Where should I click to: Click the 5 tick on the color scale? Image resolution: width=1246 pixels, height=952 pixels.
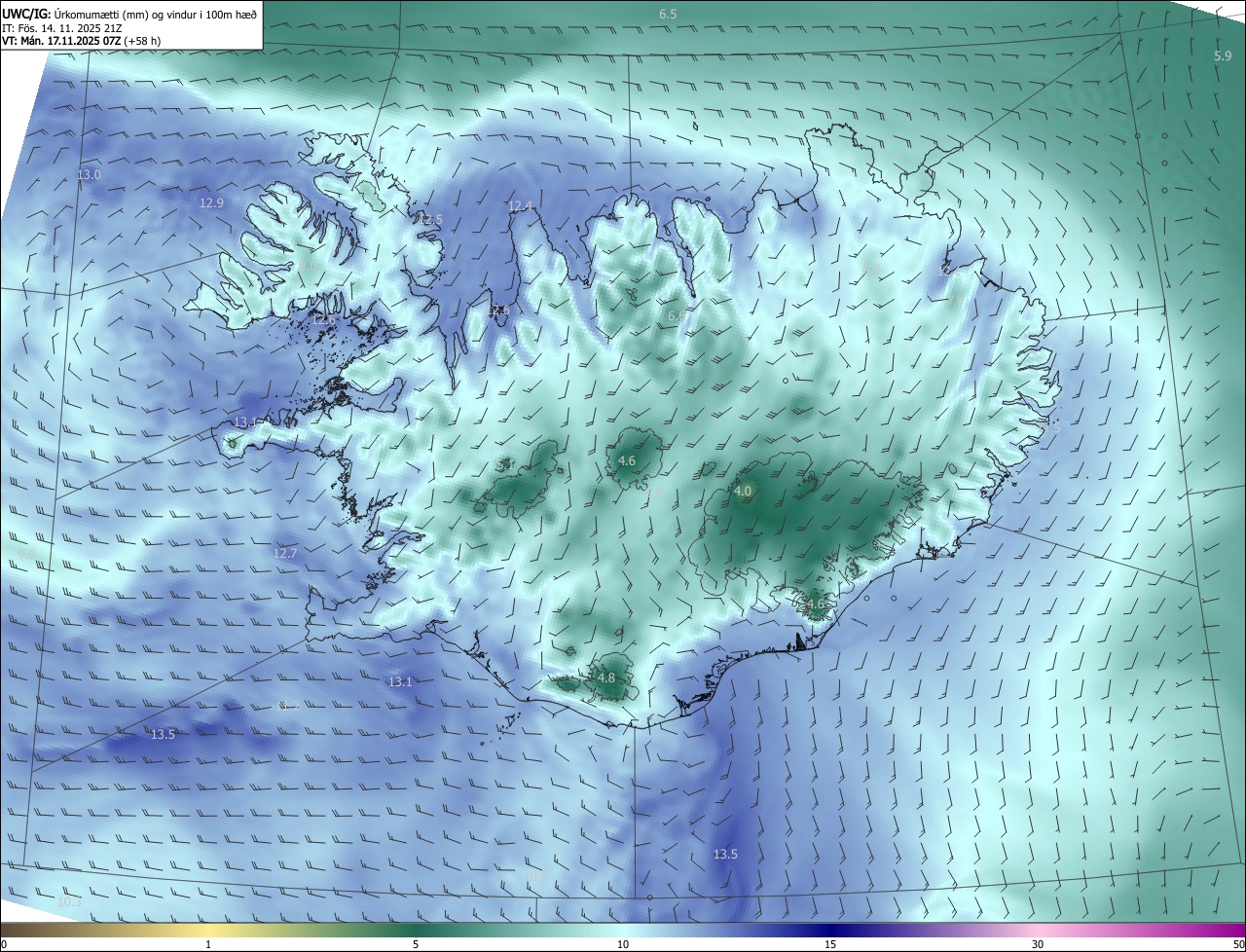tap(416, 944)
